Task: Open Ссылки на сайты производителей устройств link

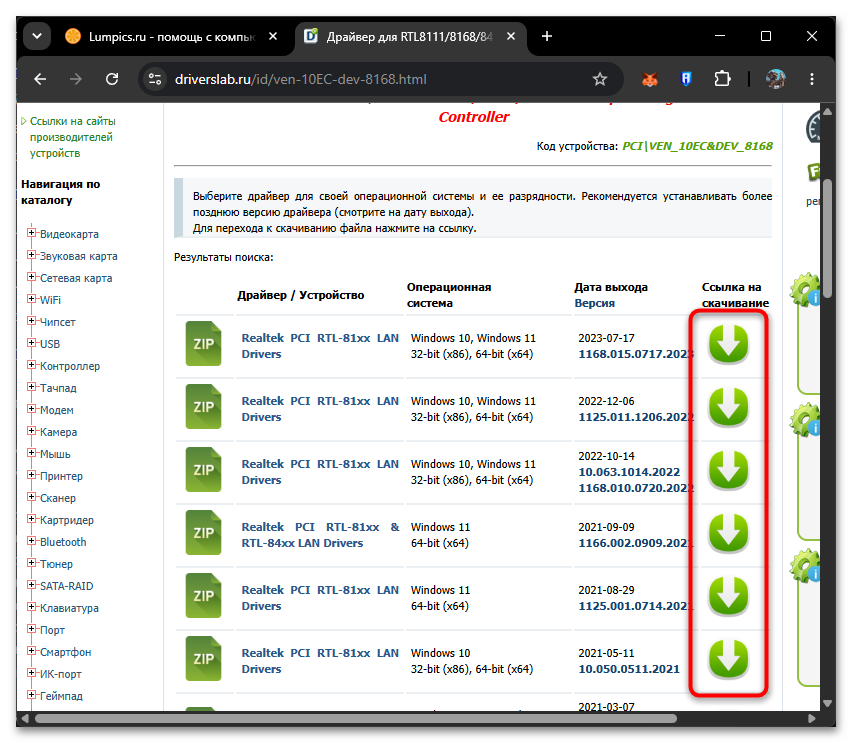Action: [72, 137]
